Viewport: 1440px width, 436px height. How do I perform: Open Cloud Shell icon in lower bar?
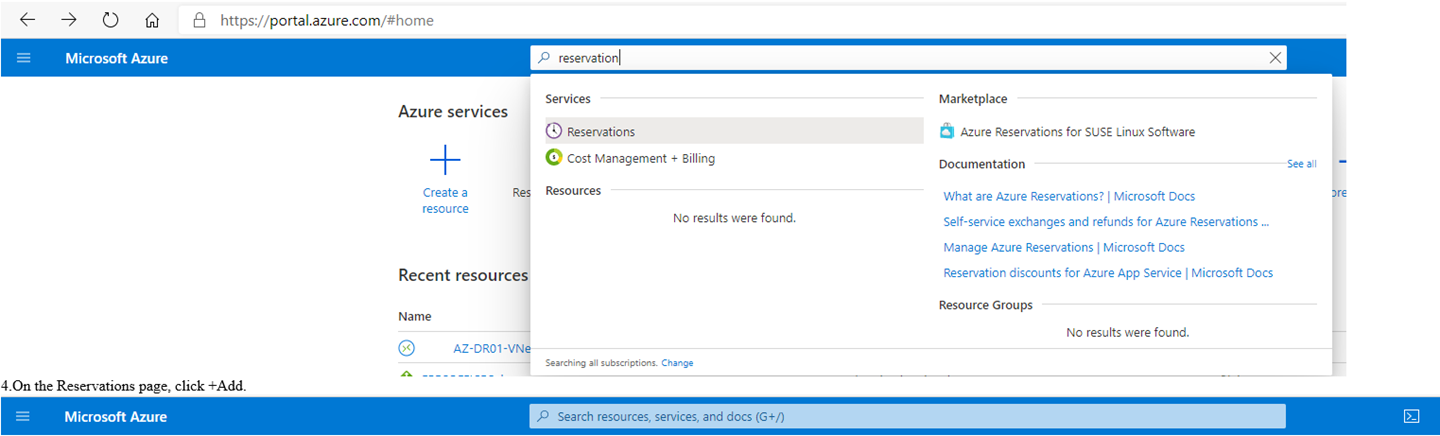click(x=1412, y=416)
